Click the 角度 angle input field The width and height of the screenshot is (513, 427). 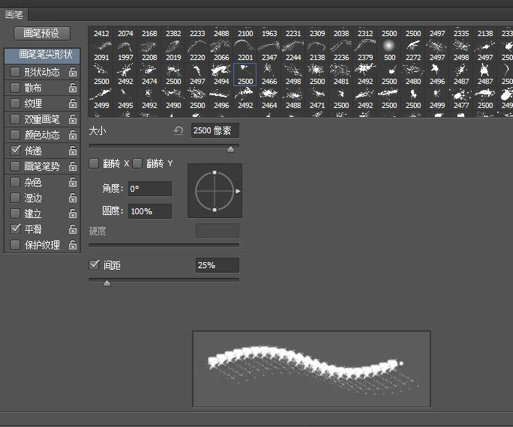coord(150,189)
